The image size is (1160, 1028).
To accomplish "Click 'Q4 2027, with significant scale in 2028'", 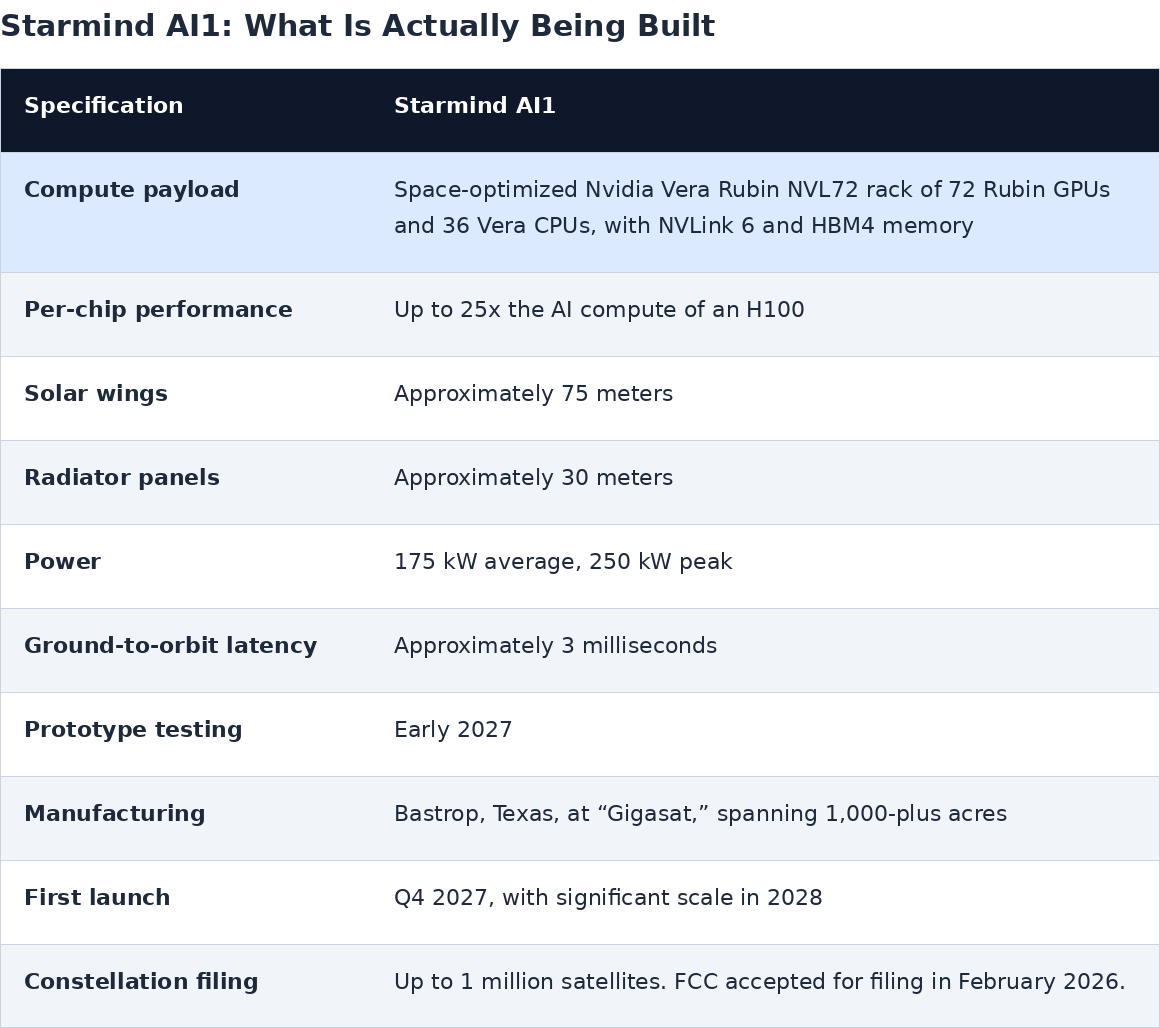I will coord(608,898).
